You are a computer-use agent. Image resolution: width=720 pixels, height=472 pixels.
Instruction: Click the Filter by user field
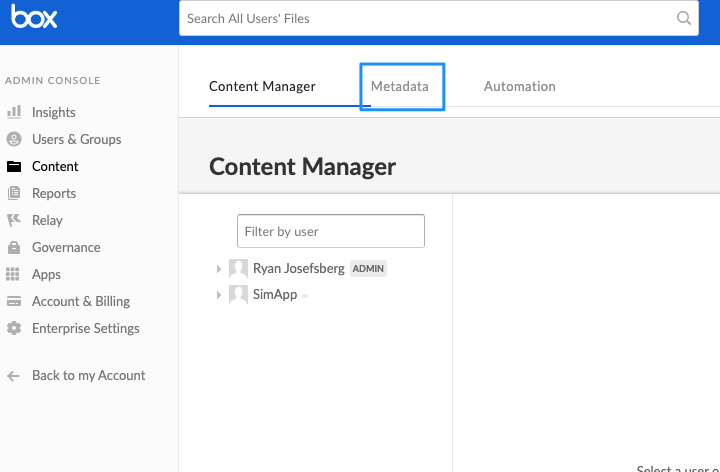(330, 231)
